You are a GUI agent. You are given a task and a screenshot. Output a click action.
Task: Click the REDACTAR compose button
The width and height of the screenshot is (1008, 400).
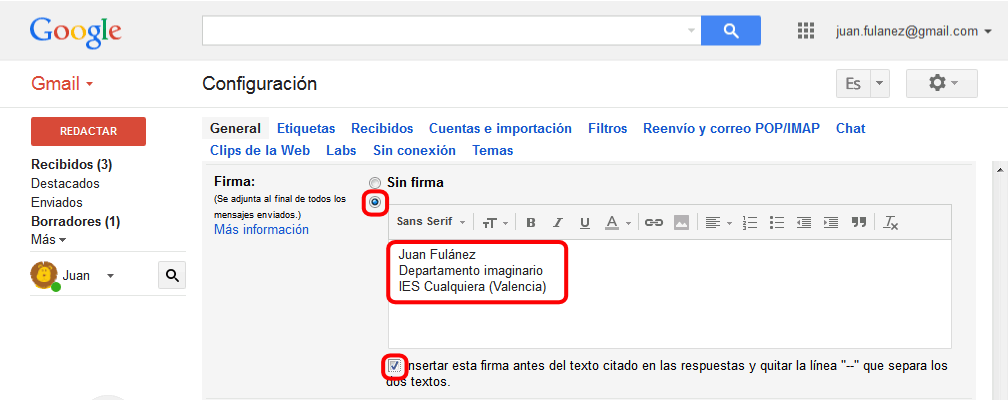(x=88, y=131)
